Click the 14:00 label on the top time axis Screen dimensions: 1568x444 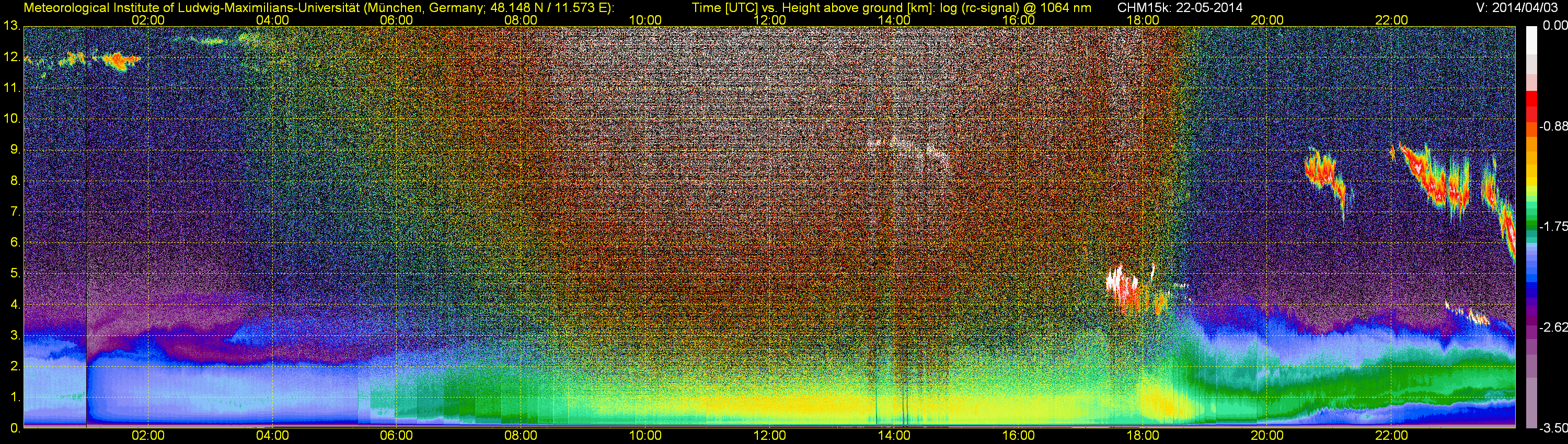(894, 20)
